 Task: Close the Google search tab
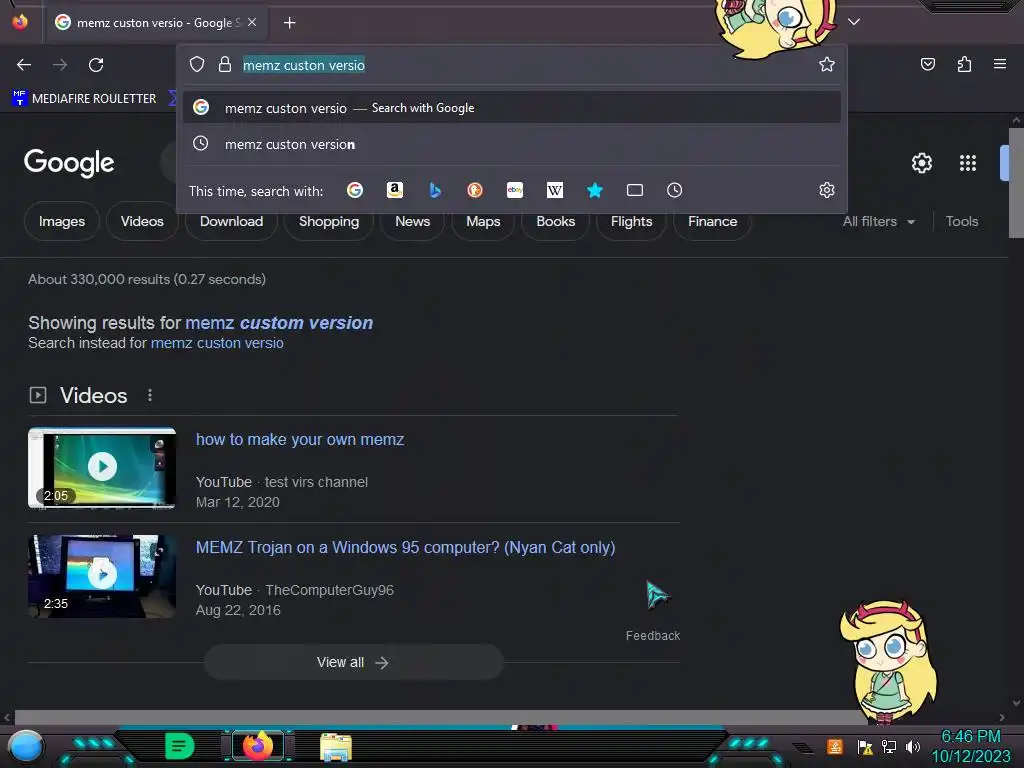[252, 22]
